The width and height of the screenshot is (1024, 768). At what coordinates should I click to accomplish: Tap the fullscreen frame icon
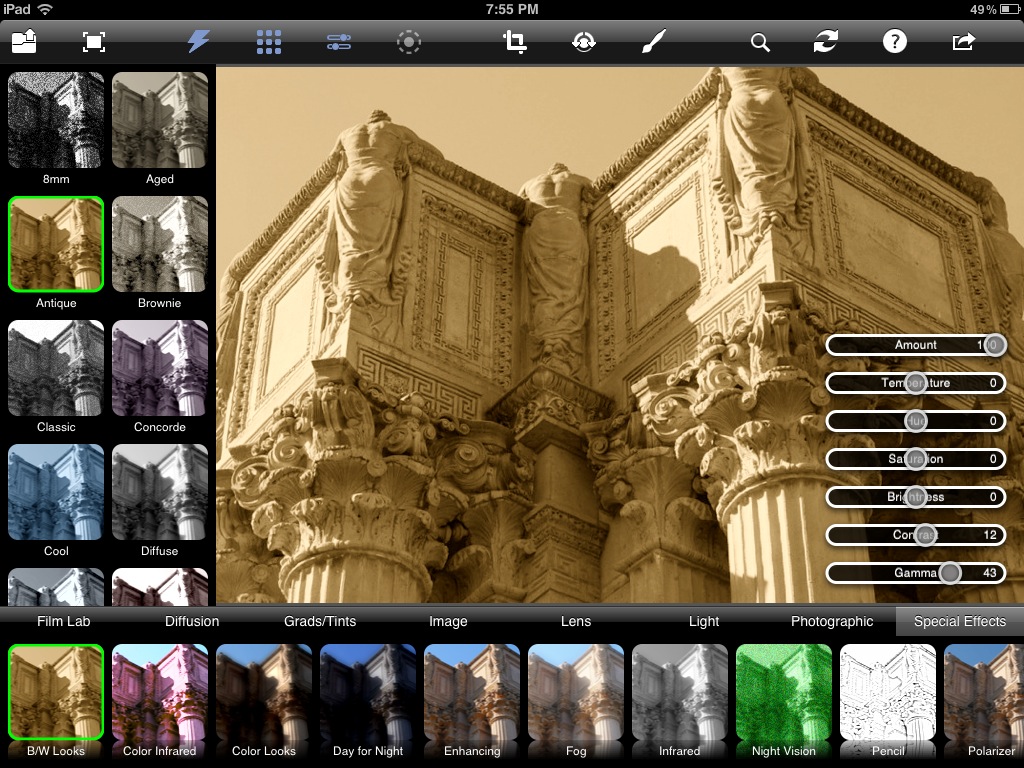coord(93,41)
